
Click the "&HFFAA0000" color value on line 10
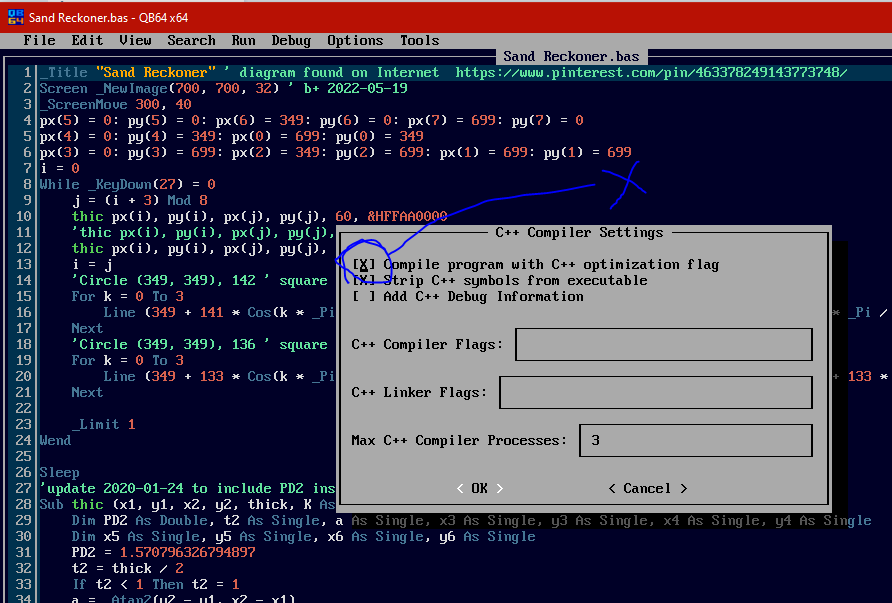click(x=407, y=216)
